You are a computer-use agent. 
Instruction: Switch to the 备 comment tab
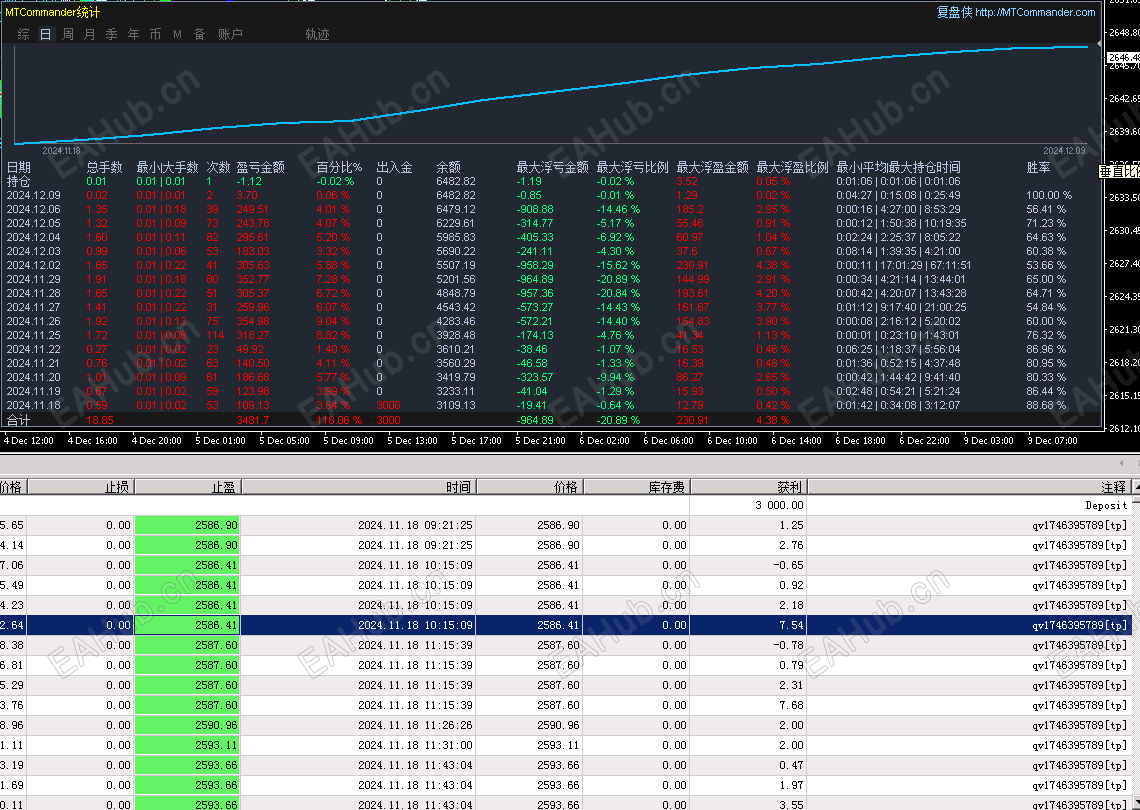point(199,34)
